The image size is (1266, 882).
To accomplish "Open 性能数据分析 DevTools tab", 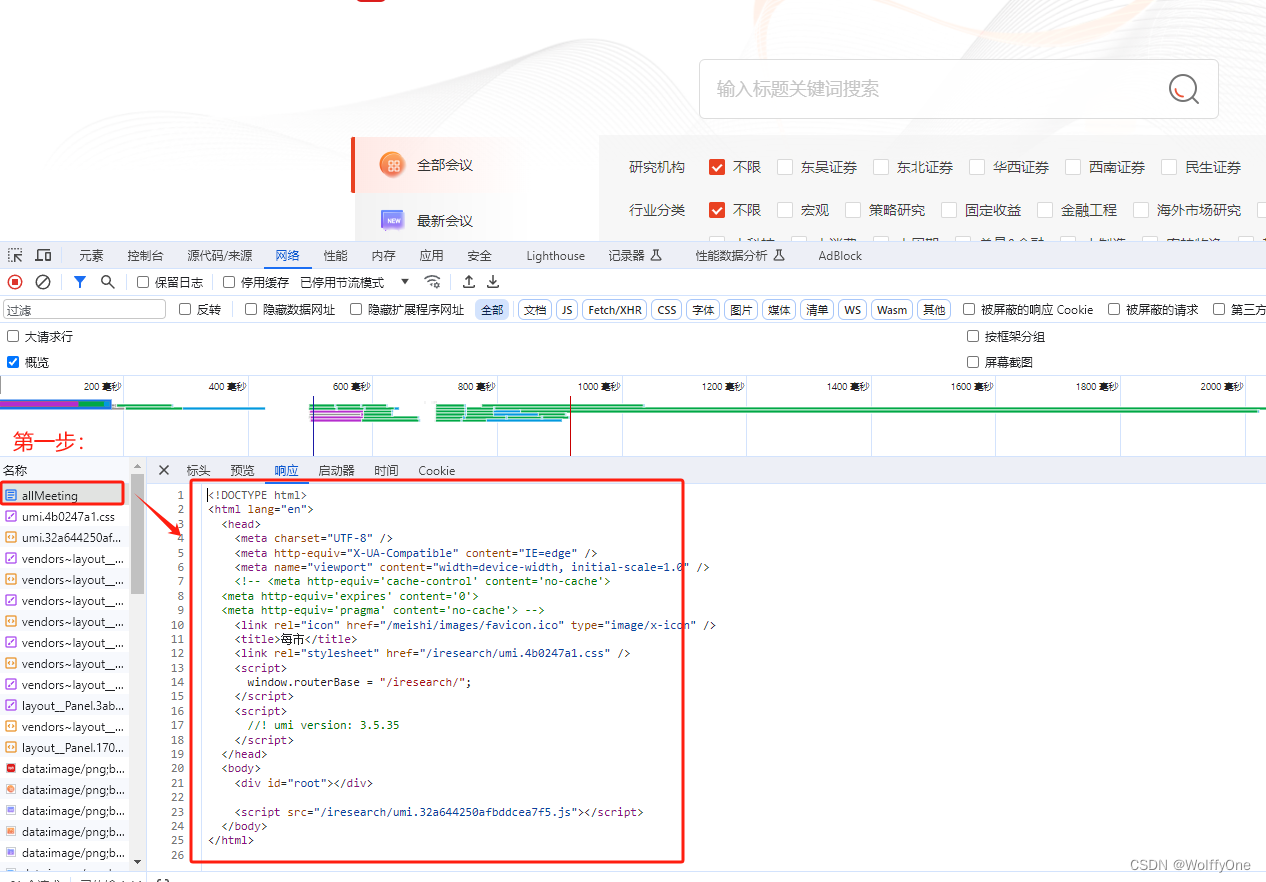I will [740, 256].
